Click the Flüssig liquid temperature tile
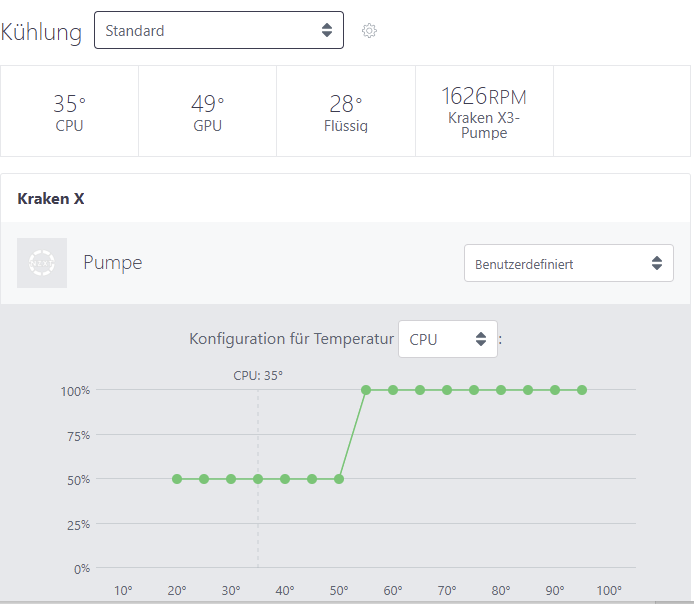Image resolution: width=694 pixels, height=604 pixels. [x=345, y=111]
